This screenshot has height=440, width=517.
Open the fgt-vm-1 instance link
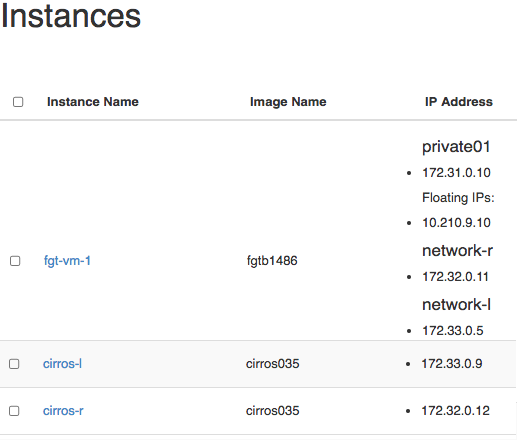[67, 261]
